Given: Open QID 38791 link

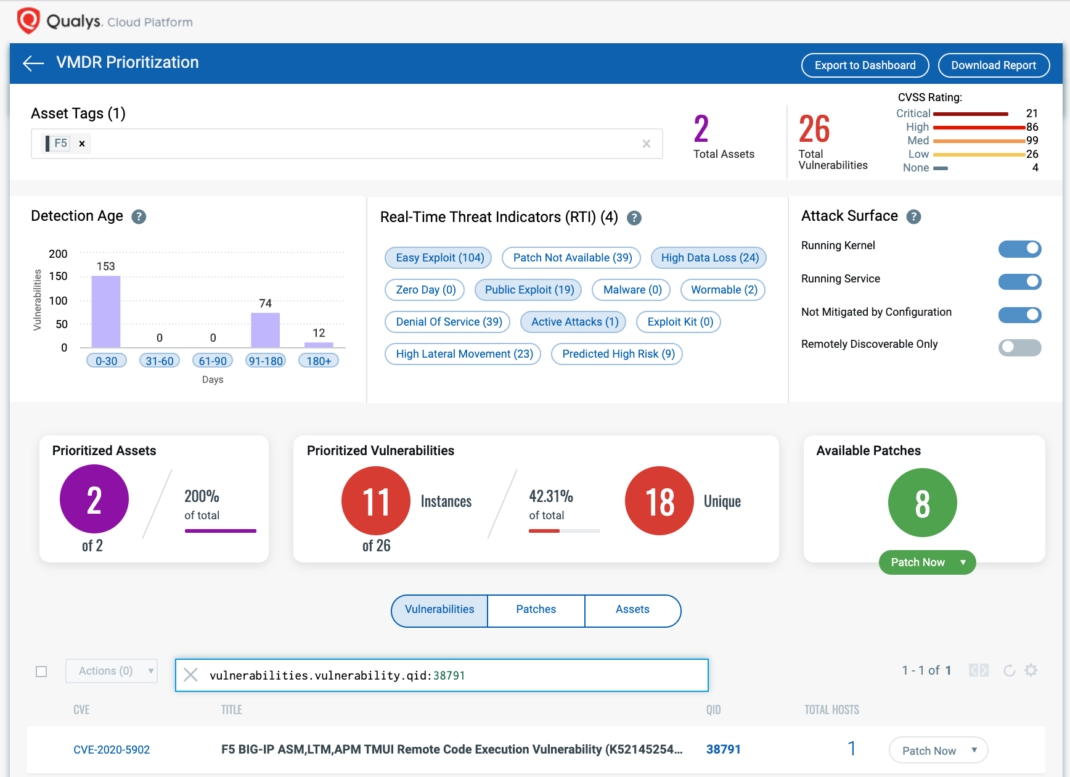Looking at the screenshot, I should (x=723, y=750).
